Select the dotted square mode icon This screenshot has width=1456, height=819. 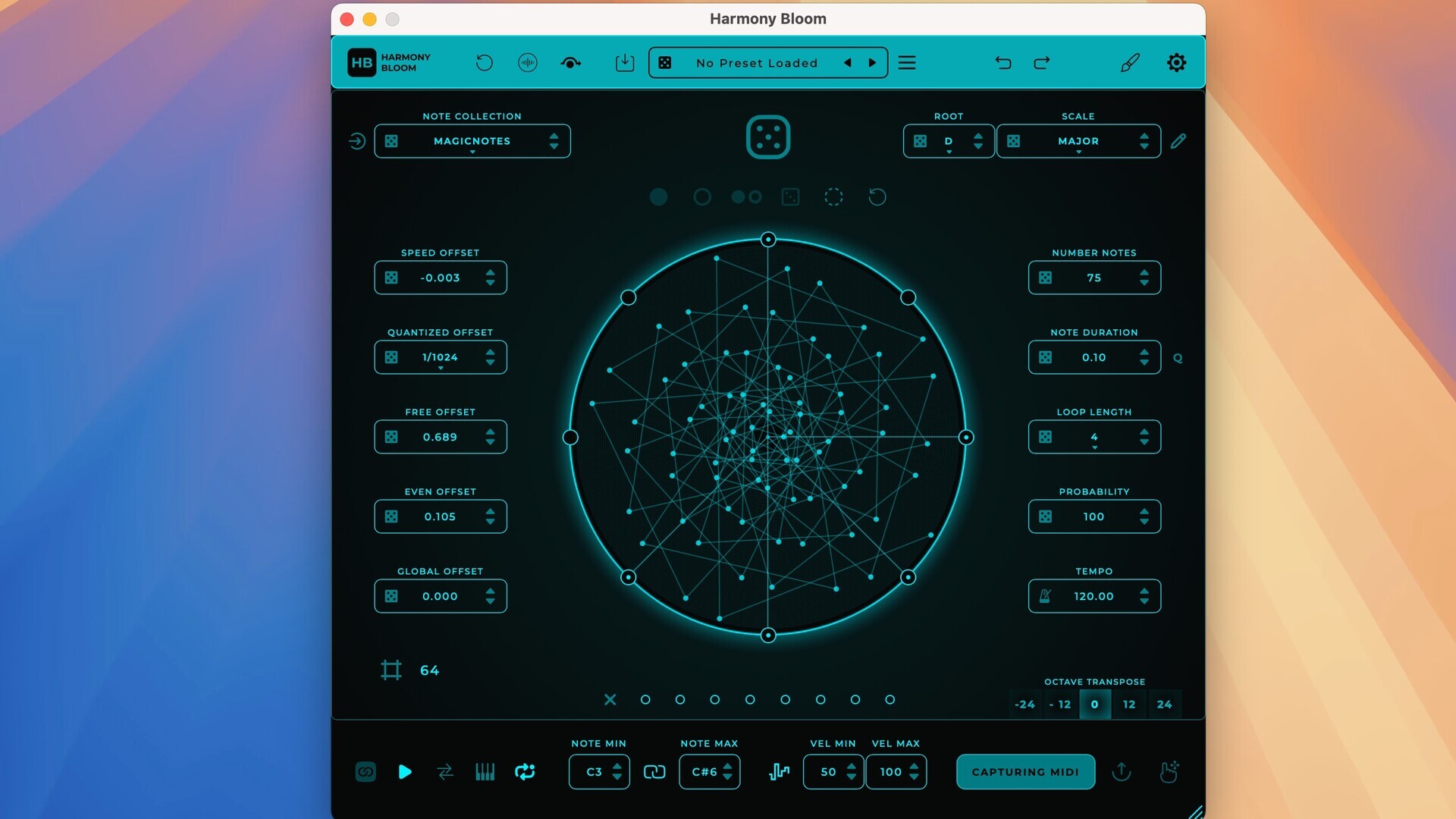coord(790,197)
